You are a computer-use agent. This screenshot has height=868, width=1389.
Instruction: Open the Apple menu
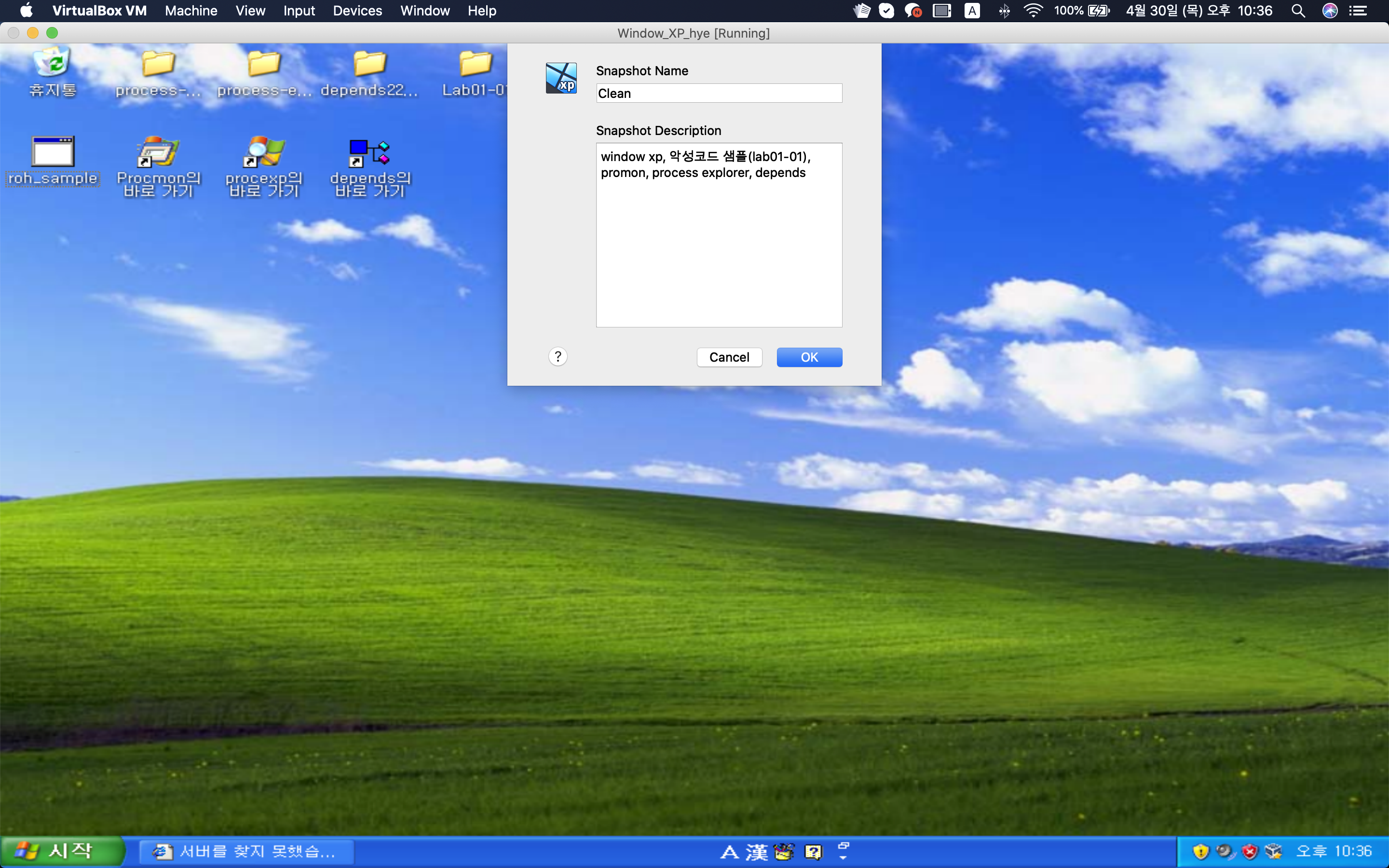point(26,10)
